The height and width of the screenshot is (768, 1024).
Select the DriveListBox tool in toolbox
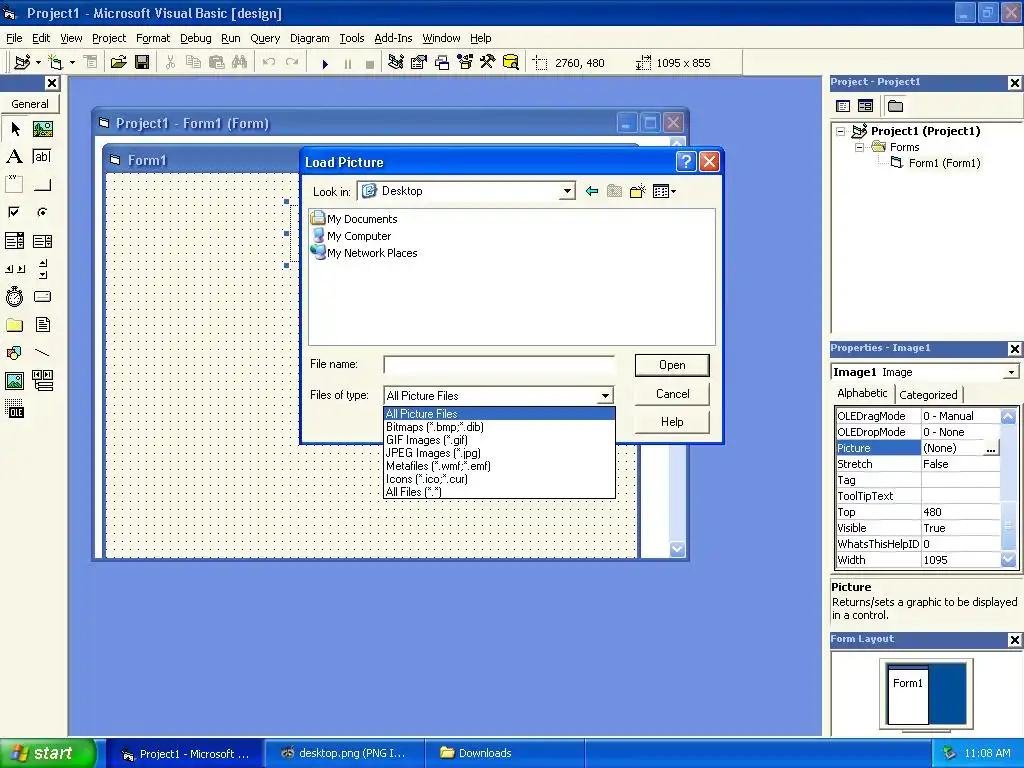click(x=42, y=296)
